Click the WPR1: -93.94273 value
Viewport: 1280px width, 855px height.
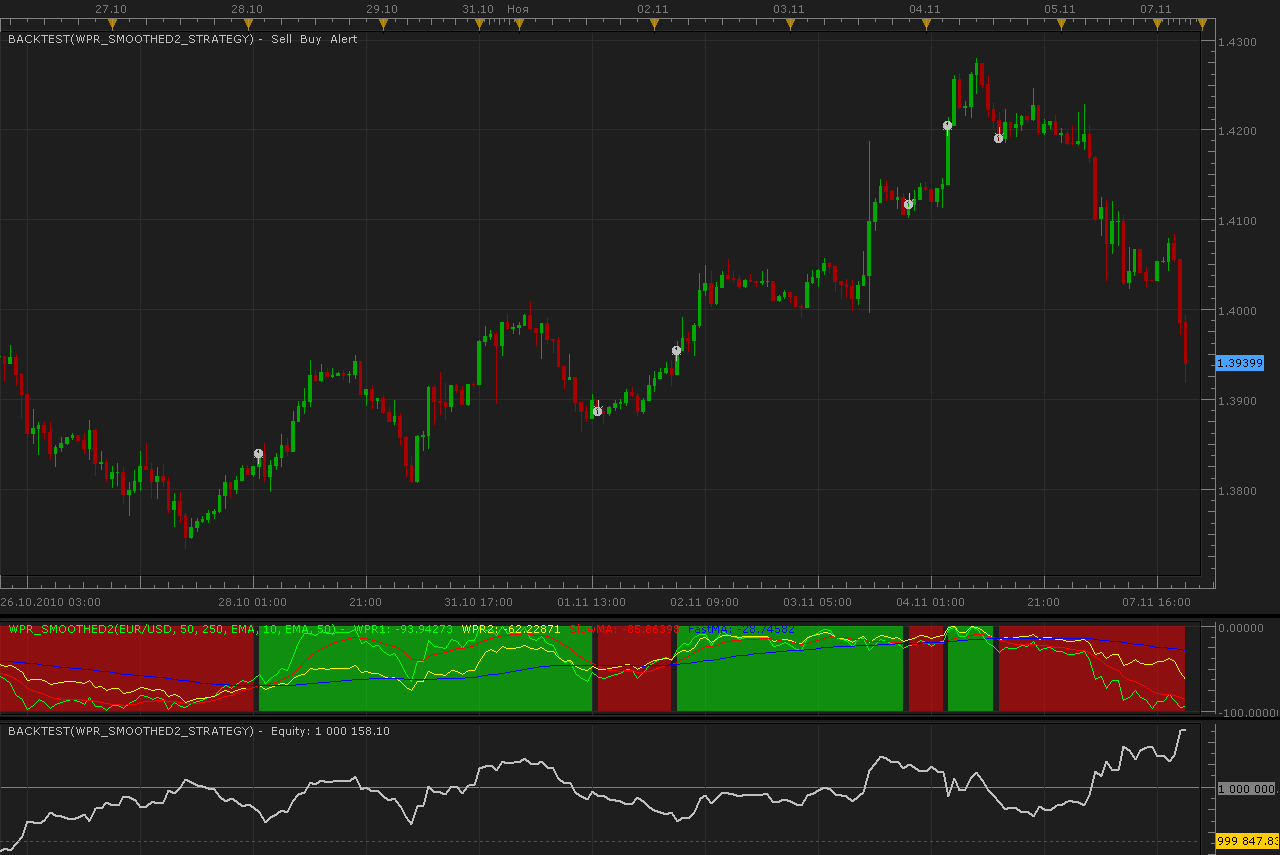click(403, 629)
